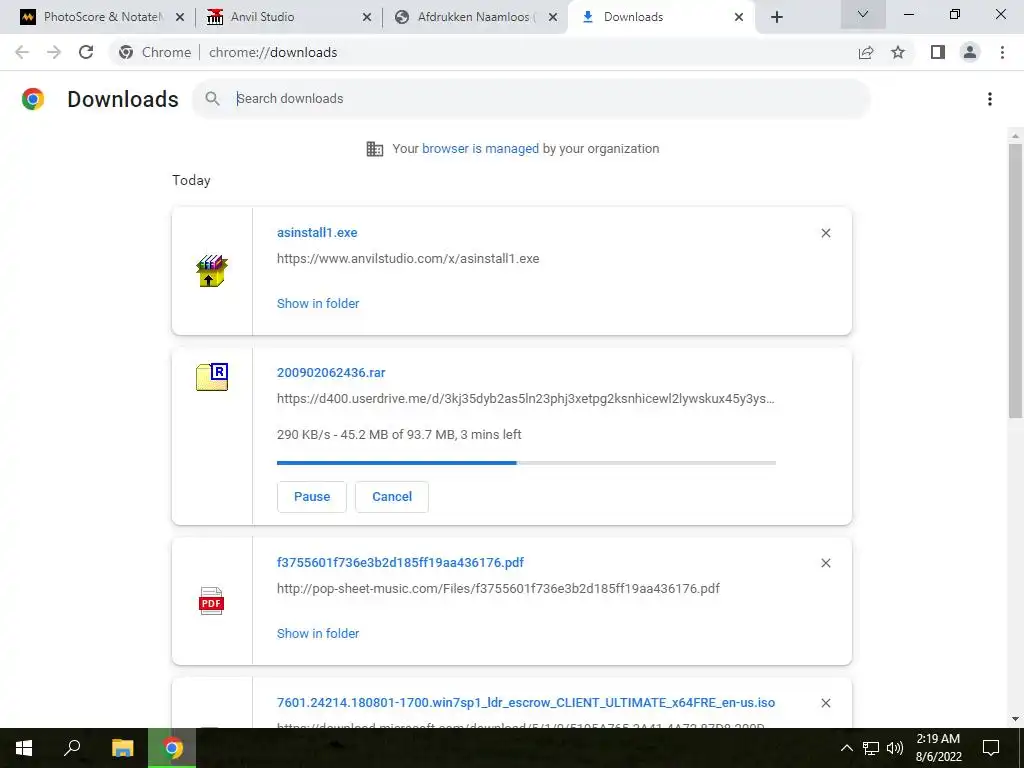Open the side panel icon
The image size is (1024, 768).
point(938,52)
